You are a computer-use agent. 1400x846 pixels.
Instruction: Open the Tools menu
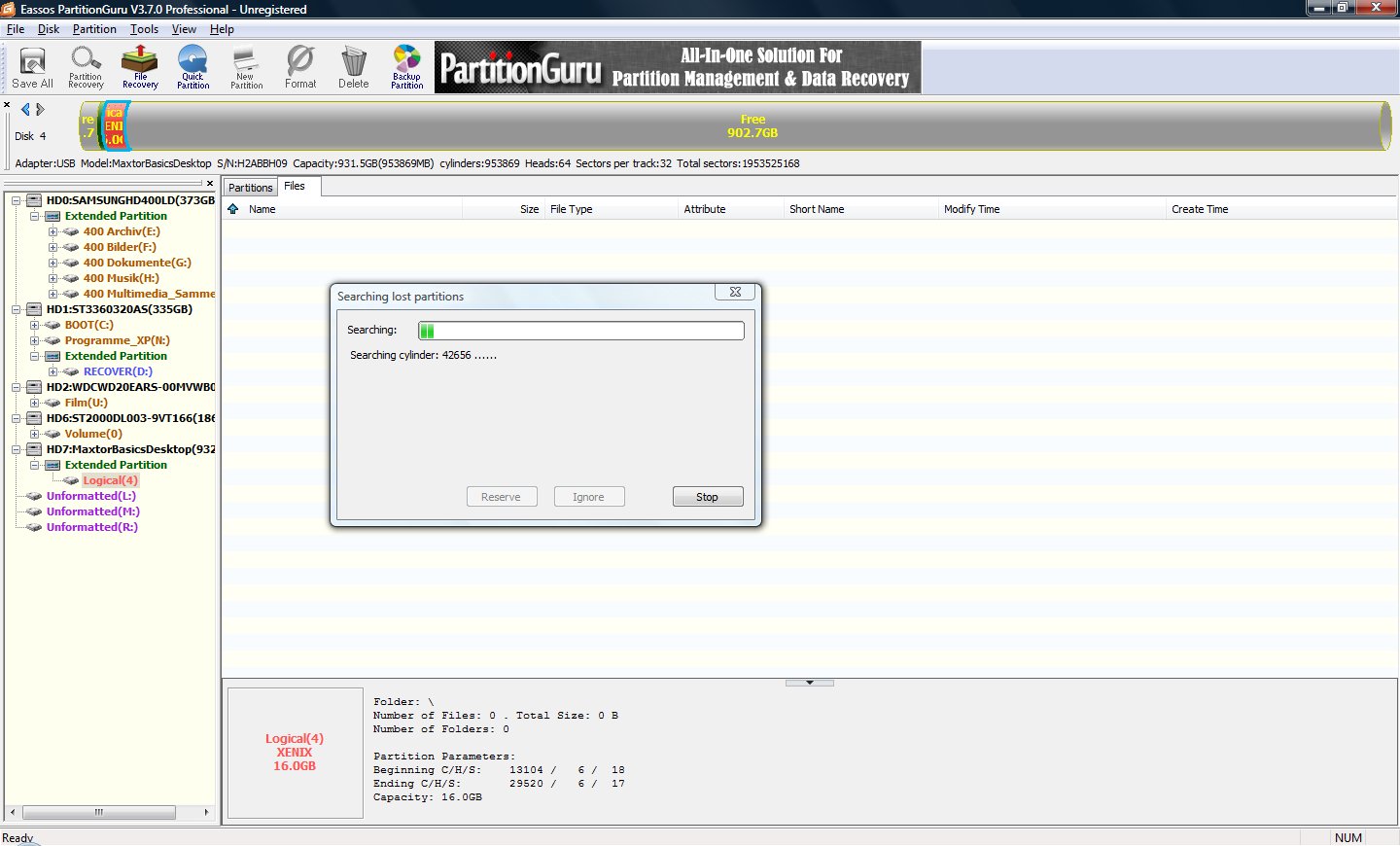[x=145, y=29]
